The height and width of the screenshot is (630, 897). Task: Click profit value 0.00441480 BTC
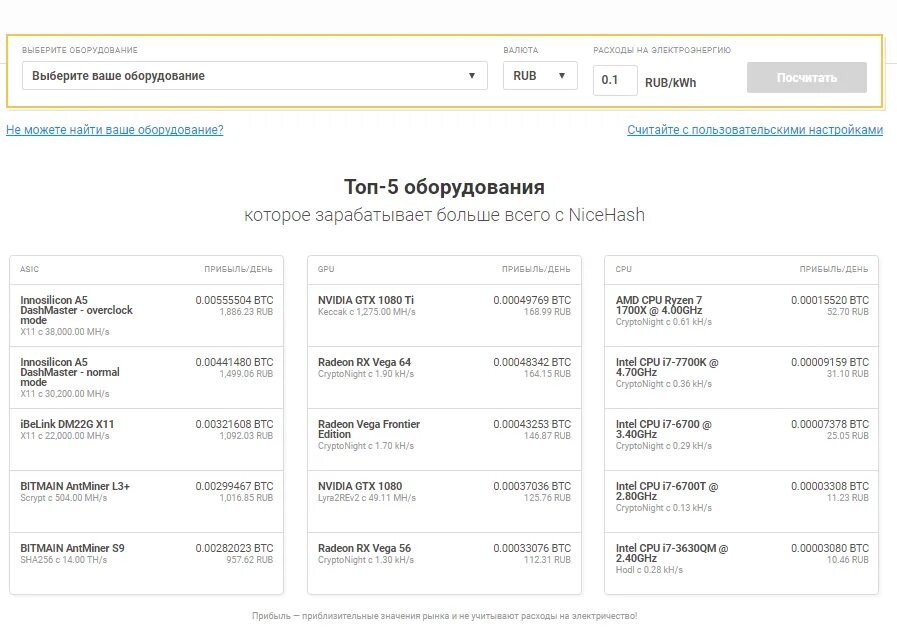pyautogui.click(x=235, y=362)
